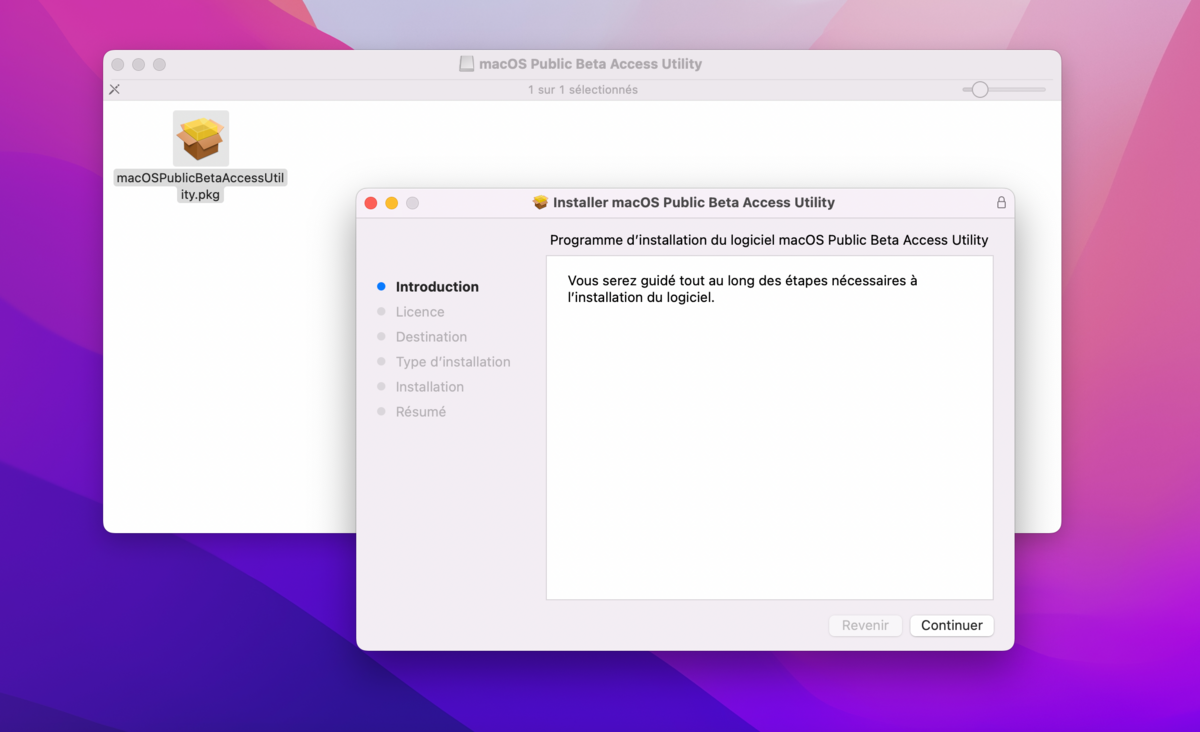The image size is (1200, 732).
Task: Select the Résumé step in sidebar
Action: 421,412
